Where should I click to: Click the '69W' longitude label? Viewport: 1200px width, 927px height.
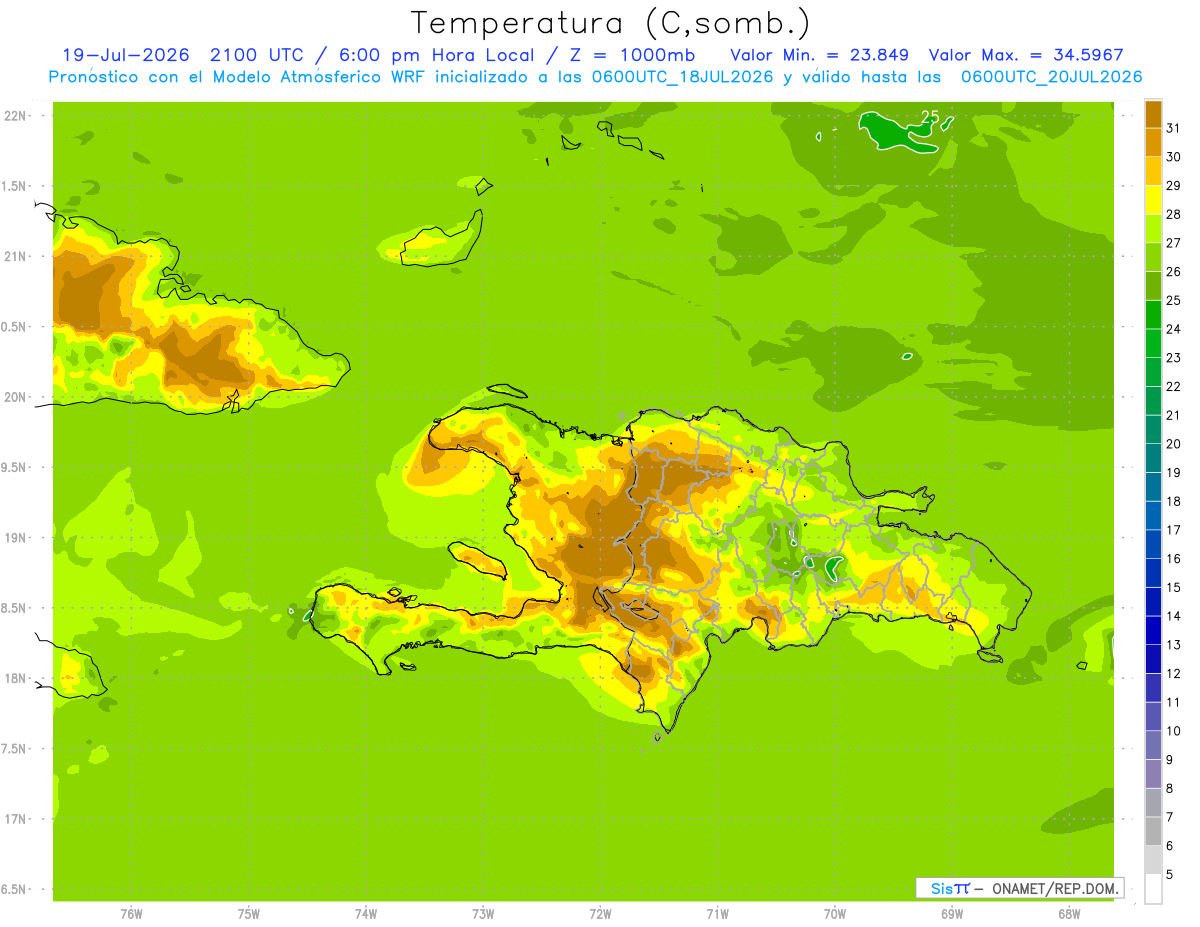(952, 914)
